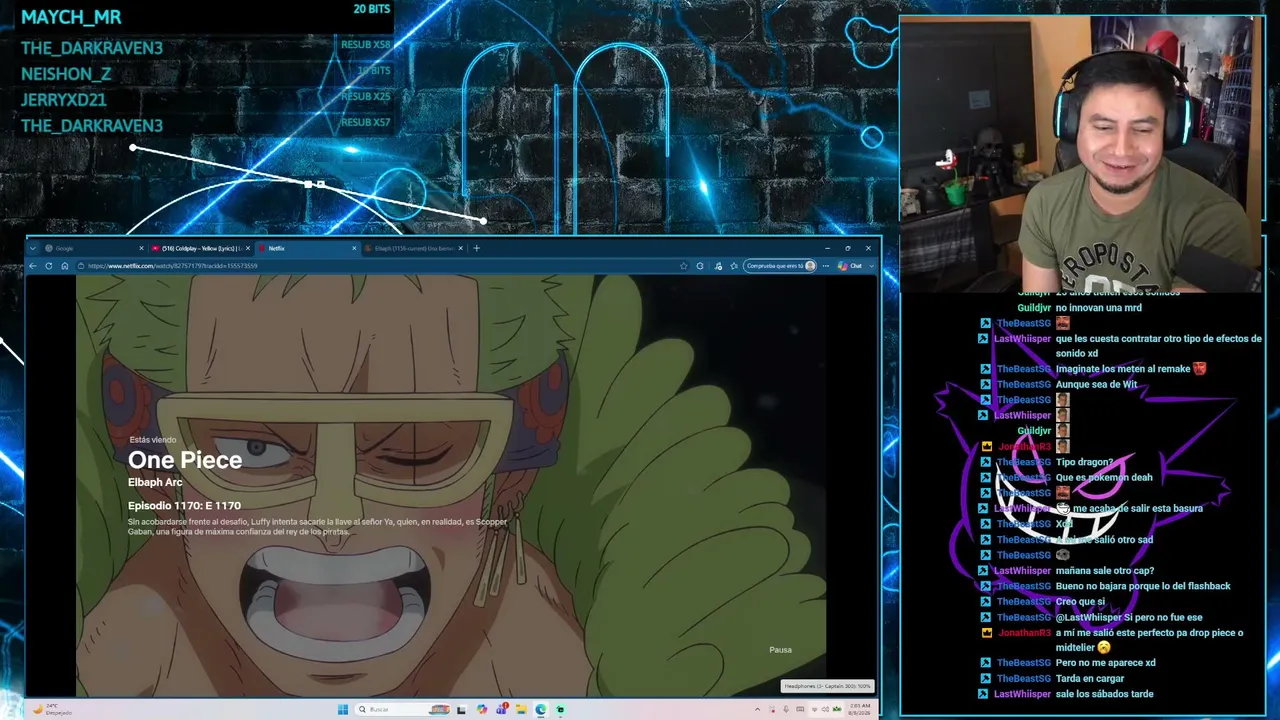This screenshot has width=1280, height=720.
Task: Open the Copilot Chat sidebar
Action: click(851, 266)
